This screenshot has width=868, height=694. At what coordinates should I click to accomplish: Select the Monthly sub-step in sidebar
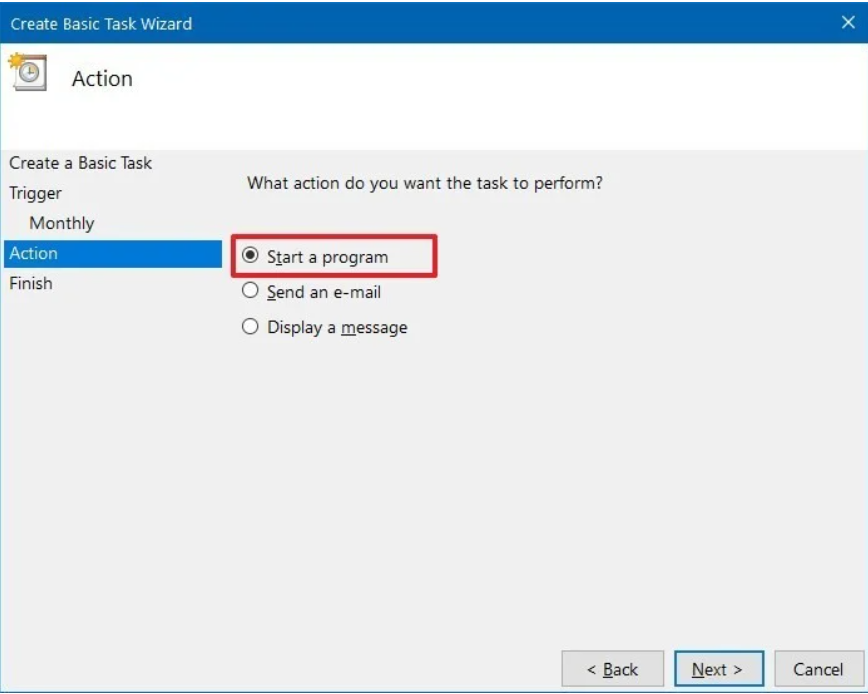tap(62, 223)
